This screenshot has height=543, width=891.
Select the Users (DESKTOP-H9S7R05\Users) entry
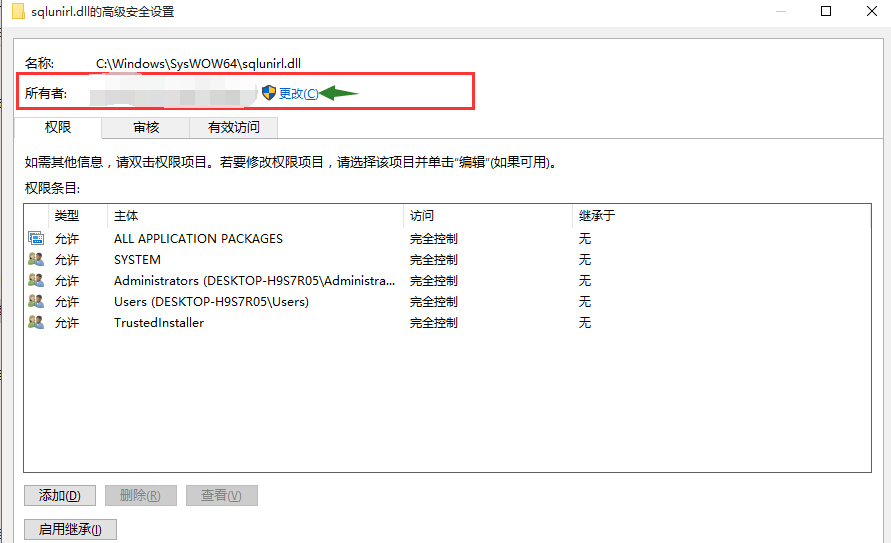coord(211,302)
